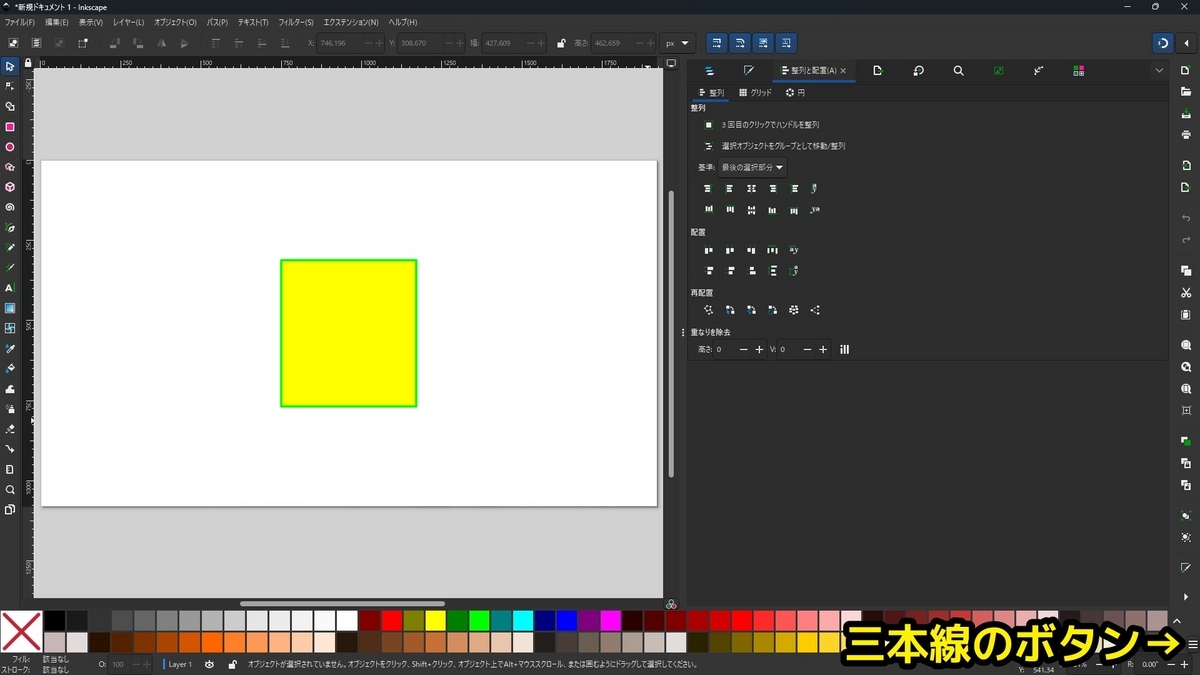Select the Rectangle tool

tap(10, 127)
